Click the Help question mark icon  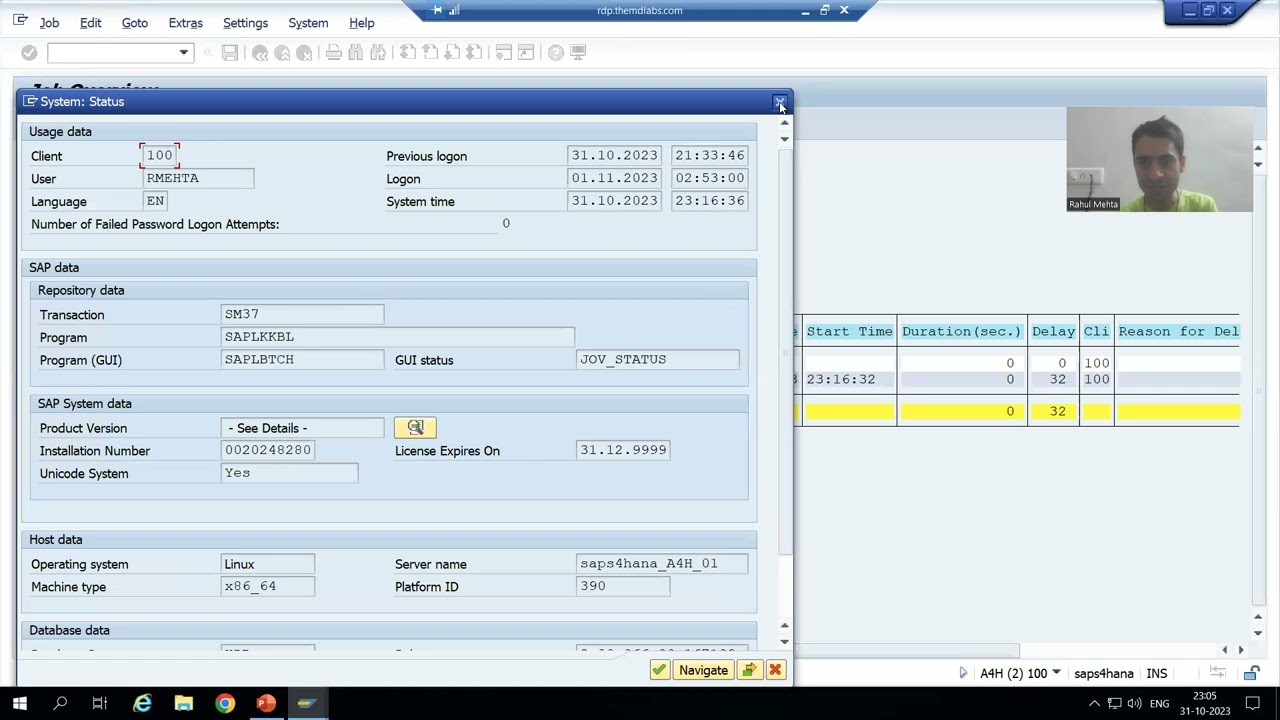pos(556,52)
